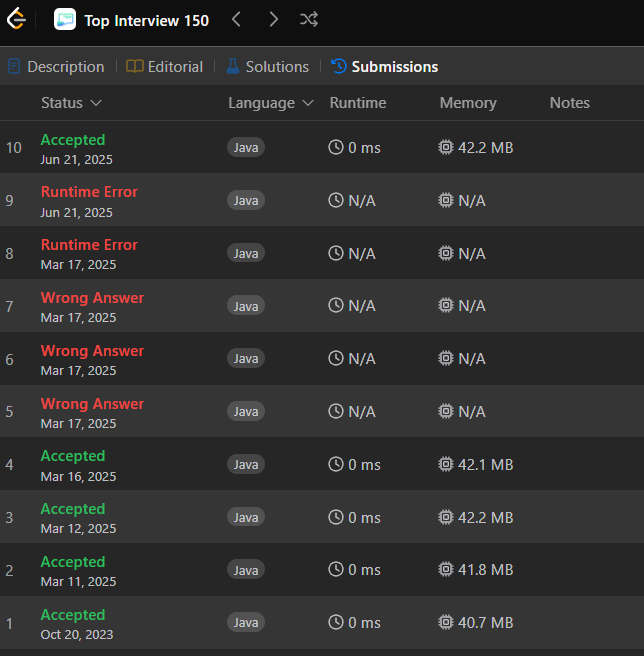Switch to the Editorial tab
Screen dimensions: 644x656
click(164, 67)
